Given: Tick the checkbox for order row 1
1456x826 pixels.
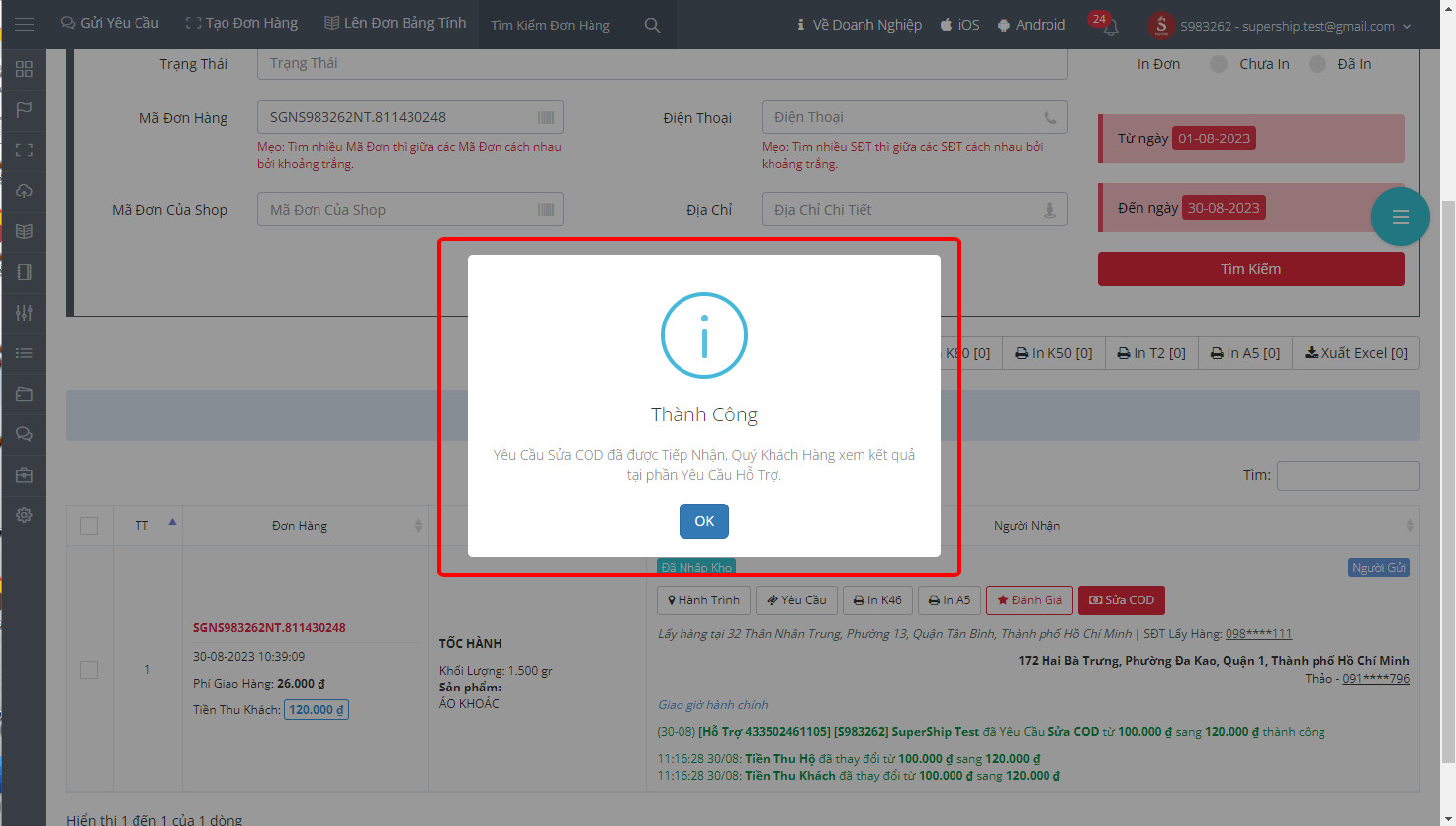Looking at the screenshot, I should 89,670.
